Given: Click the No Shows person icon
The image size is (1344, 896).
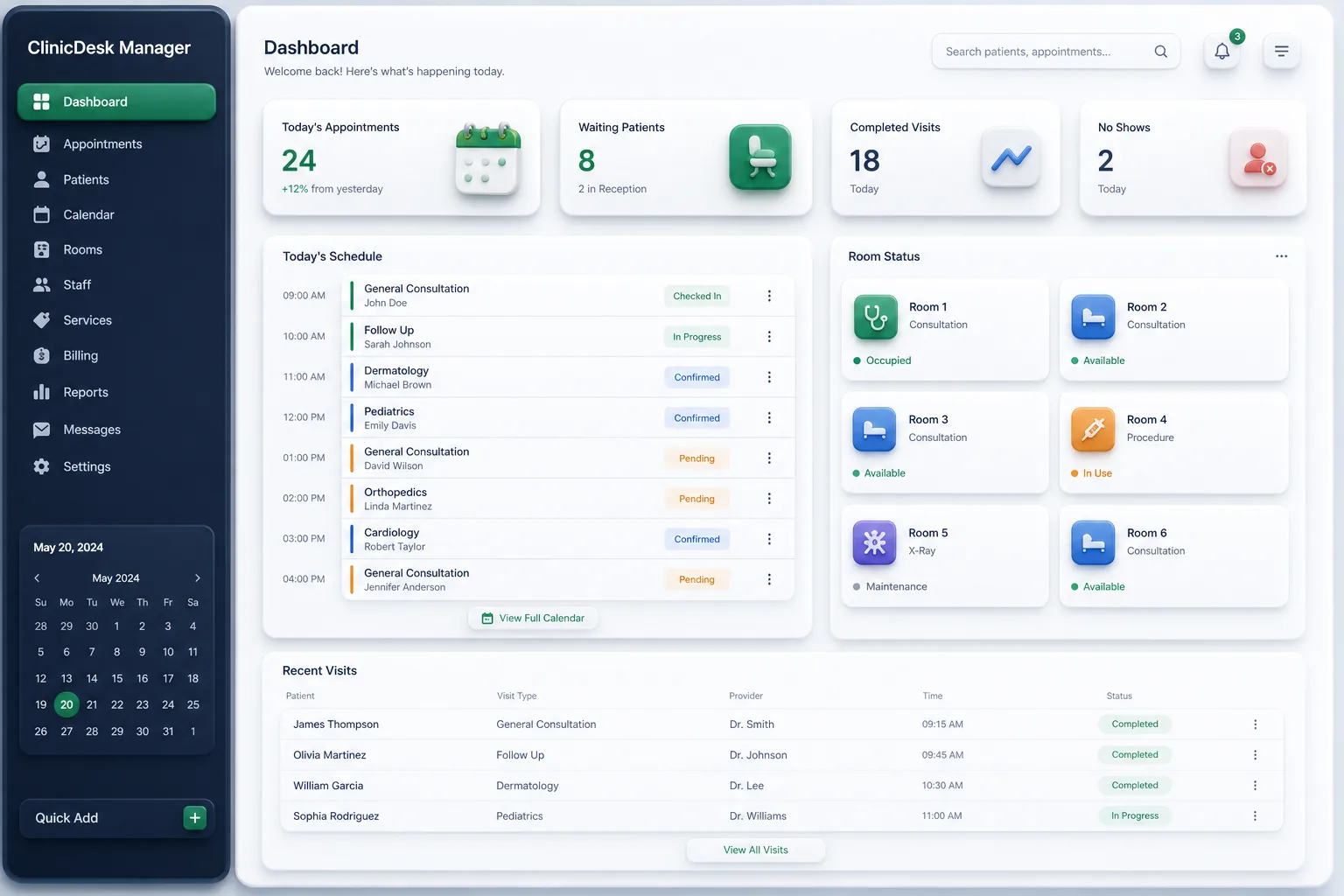Looking at the screenshot, I should tap(1258, 157).
